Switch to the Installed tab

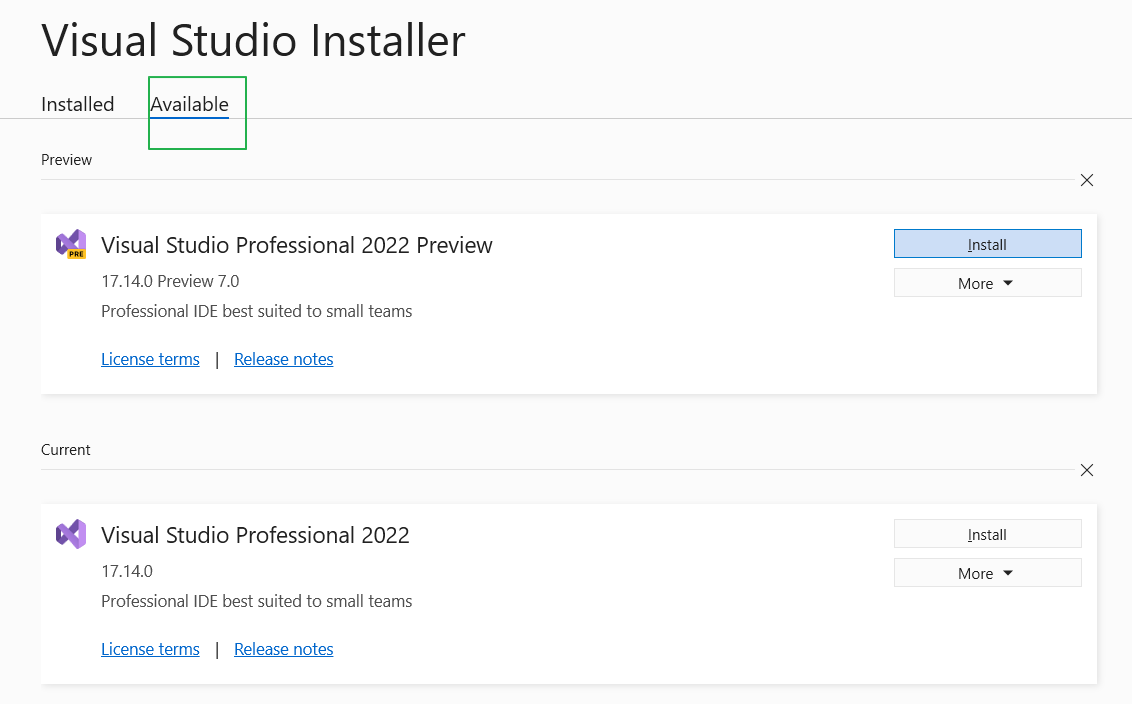tap(77, 104)
